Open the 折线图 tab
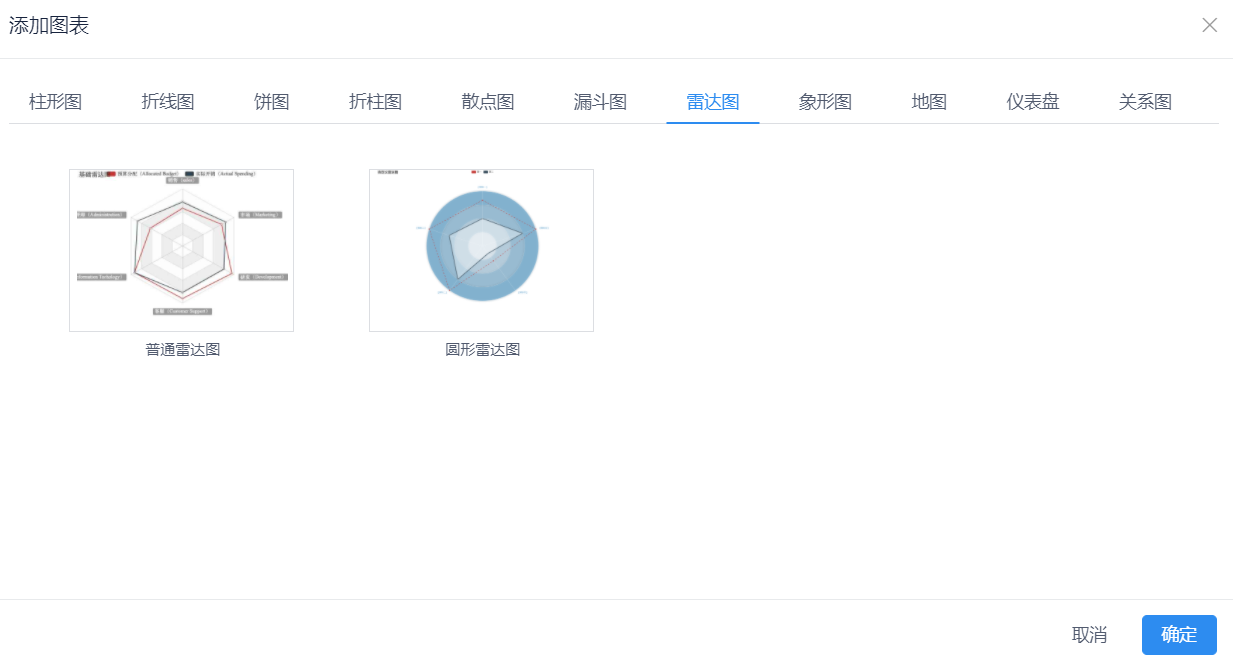The height and width of the screenshot is (663, 1233). pos(168,101)
